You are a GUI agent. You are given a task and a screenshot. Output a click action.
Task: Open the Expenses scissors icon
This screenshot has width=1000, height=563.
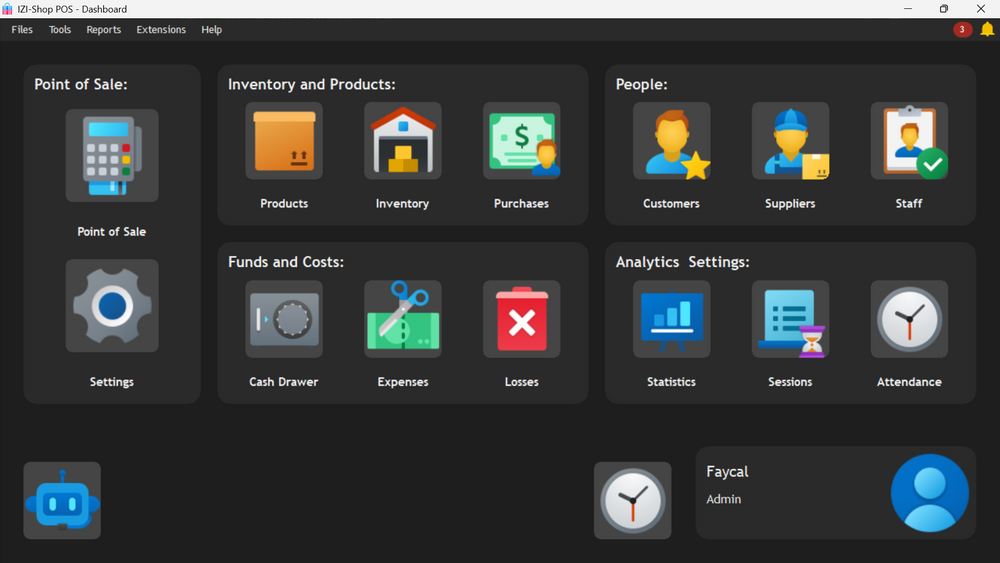(402, 319)
